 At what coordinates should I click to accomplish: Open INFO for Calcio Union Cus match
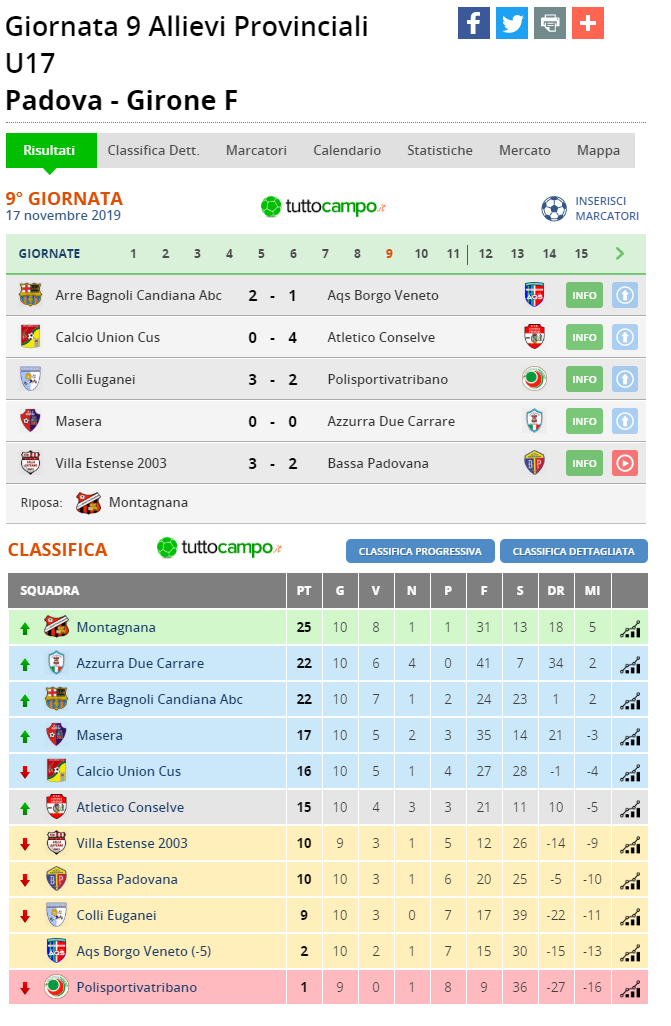[584, 338]
